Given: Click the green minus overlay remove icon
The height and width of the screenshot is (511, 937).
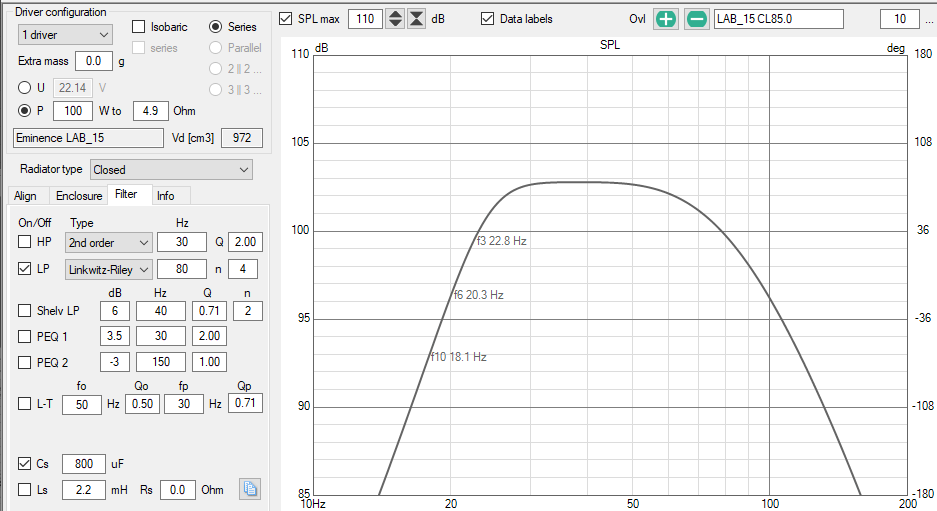Looking at the screenshot, I should click(696, 19).
